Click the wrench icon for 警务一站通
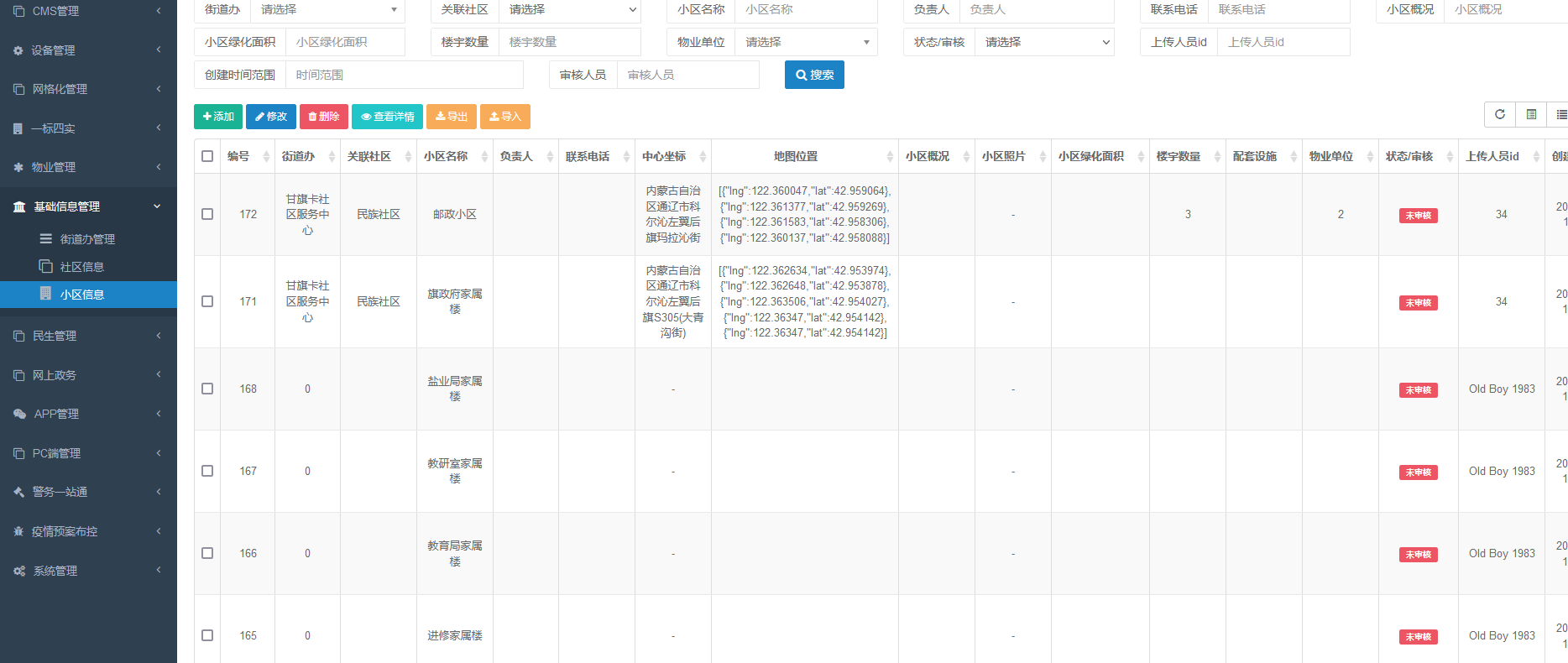This screenshot has width=1568, height=663. (18, 492)
